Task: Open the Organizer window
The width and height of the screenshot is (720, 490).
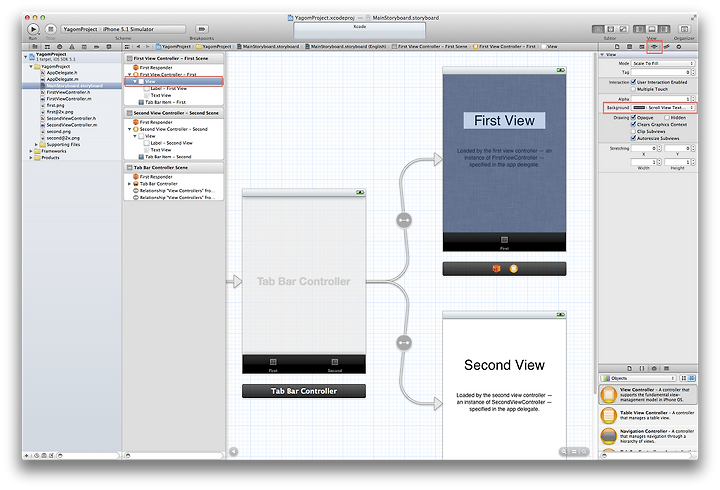Action: (x=684, y=29)
